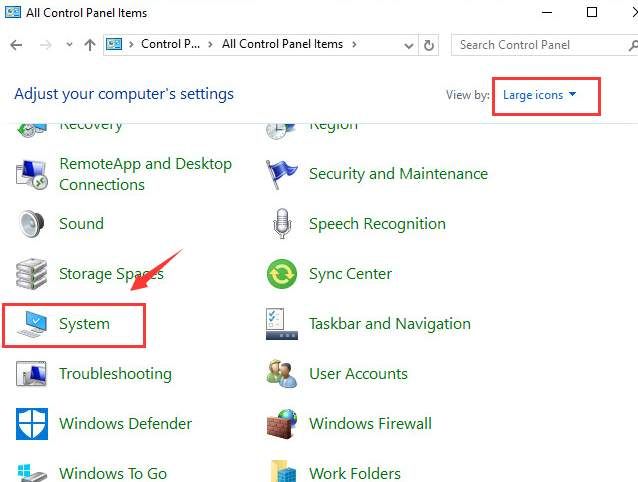Image resolution: width=638 pixels, height=482 pixels.
Task: Click the User Accounts people icon
Action: [282, 374]
